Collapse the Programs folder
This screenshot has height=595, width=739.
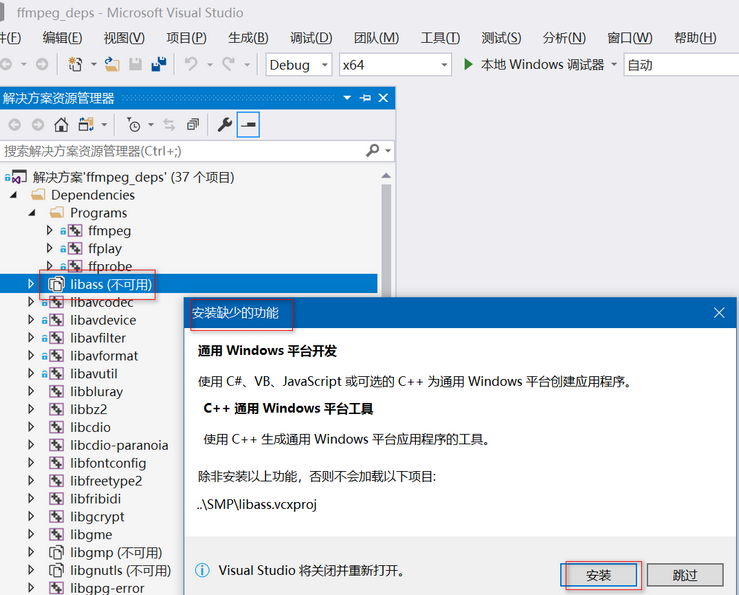pos(32,213)
